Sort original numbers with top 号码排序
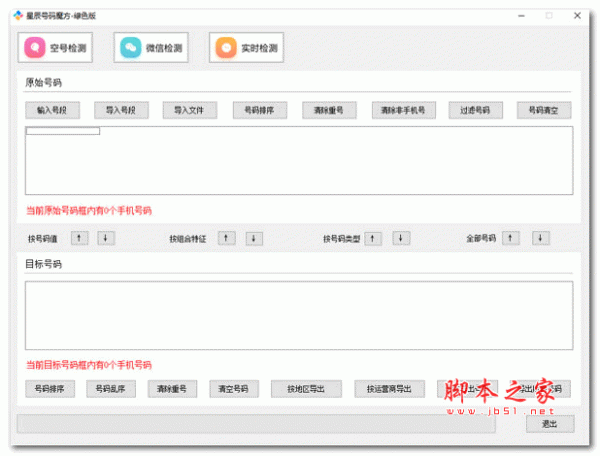600x456 pixels. (260, 110)
